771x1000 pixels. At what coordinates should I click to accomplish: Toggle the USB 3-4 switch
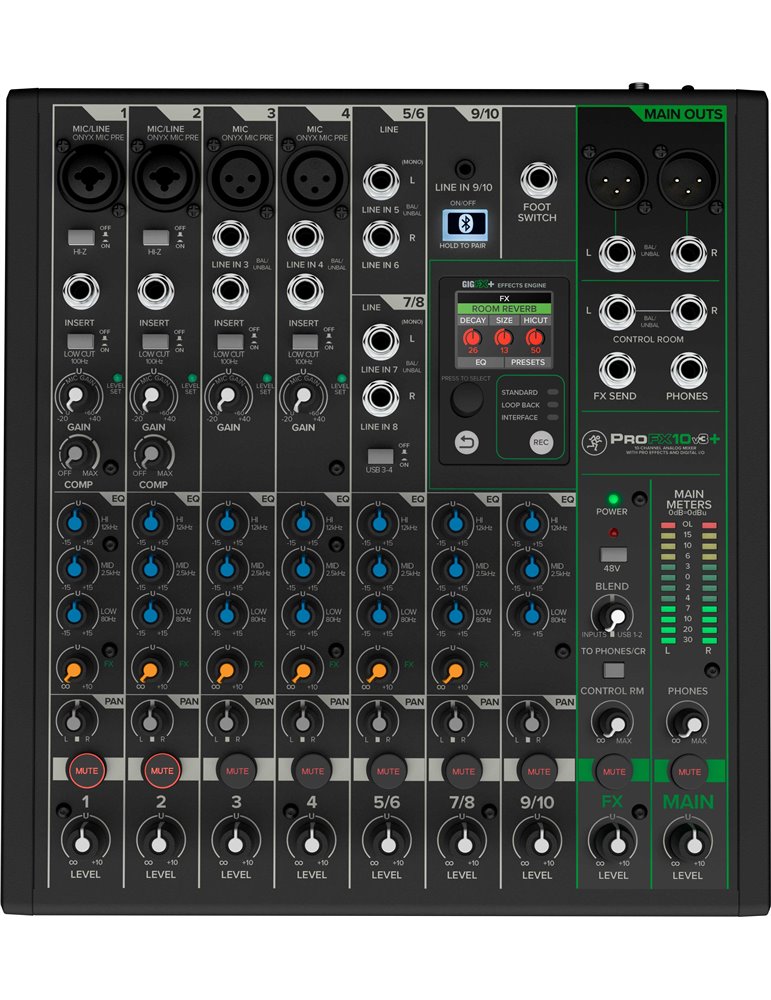(x=381, y=456)
